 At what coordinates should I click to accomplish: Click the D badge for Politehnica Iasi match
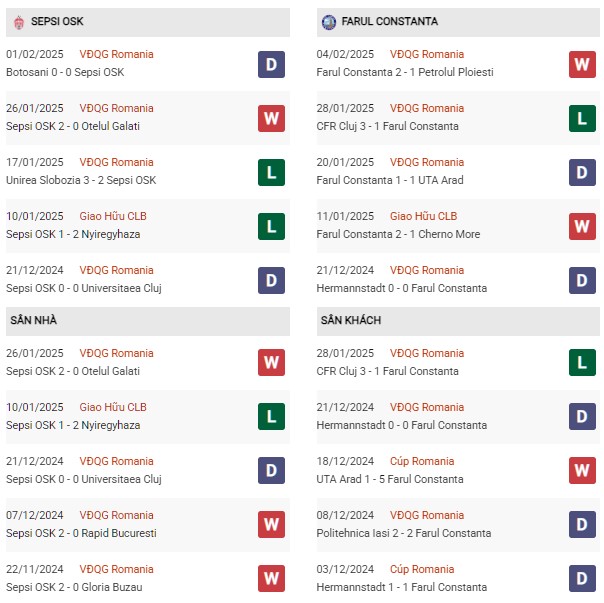[x=582, y=524]
